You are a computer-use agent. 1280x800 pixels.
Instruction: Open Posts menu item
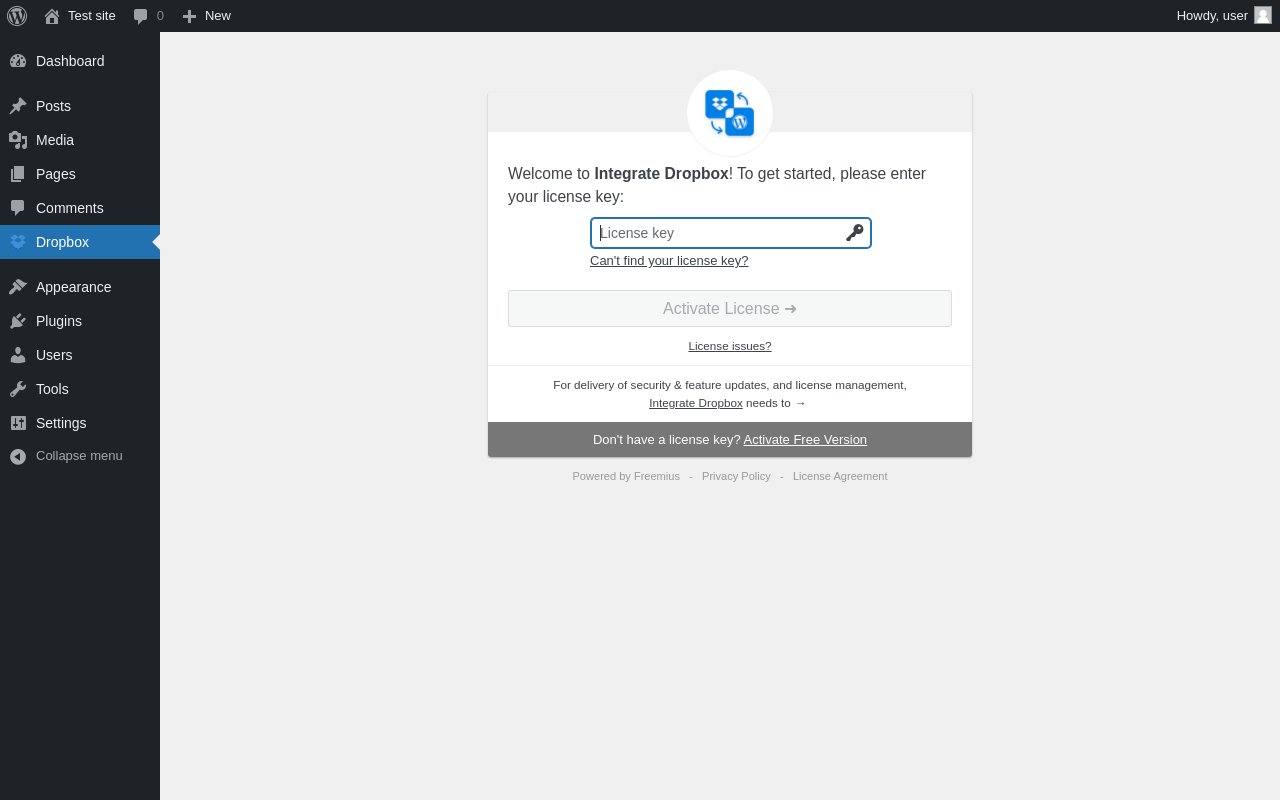tap(80, 106)
